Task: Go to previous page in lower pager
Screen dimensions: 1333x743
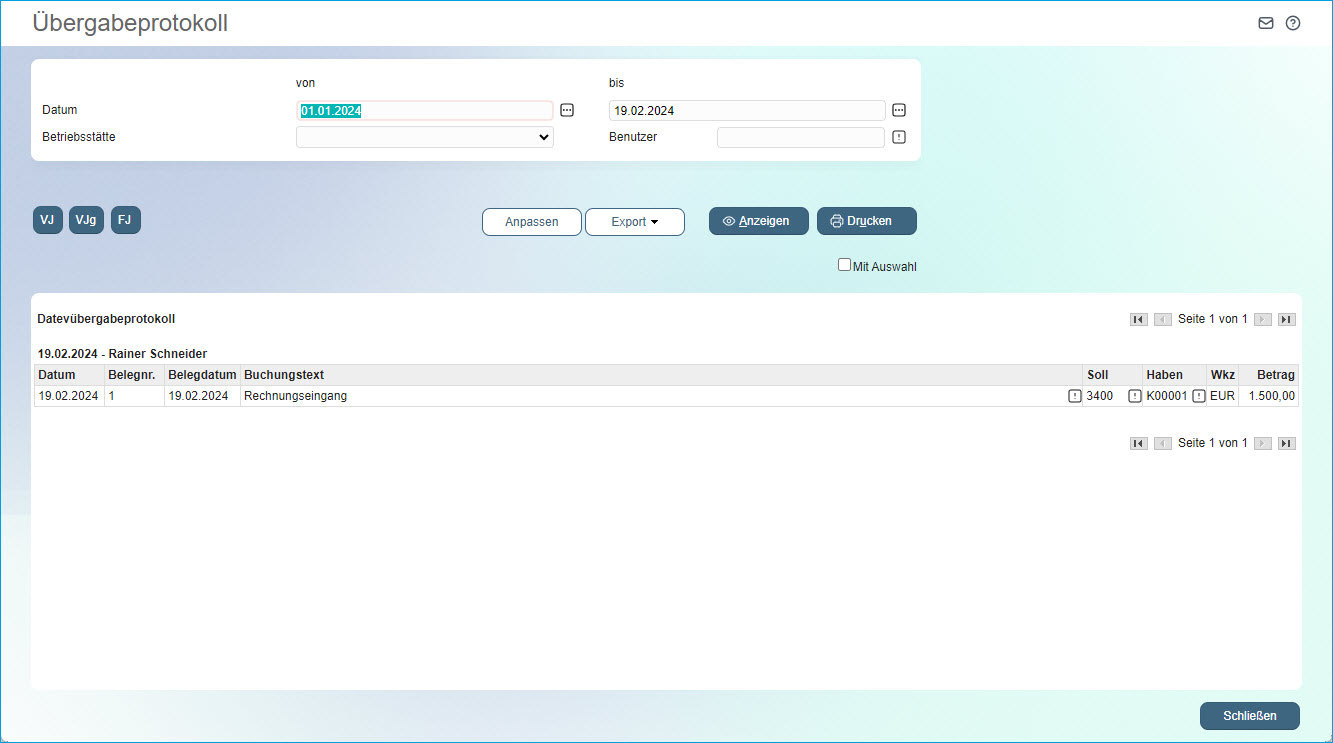Action: point(1163,444)
